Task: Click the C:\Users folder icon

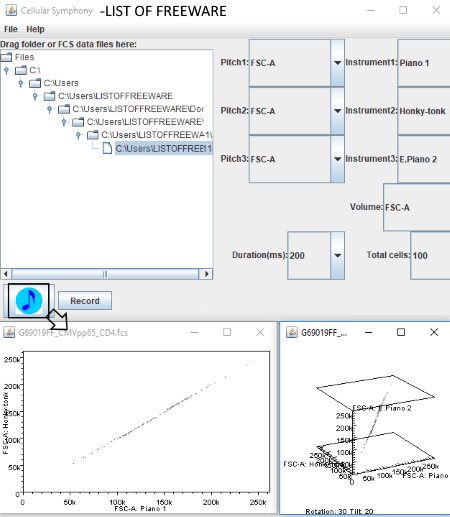Action: [35, 83]
